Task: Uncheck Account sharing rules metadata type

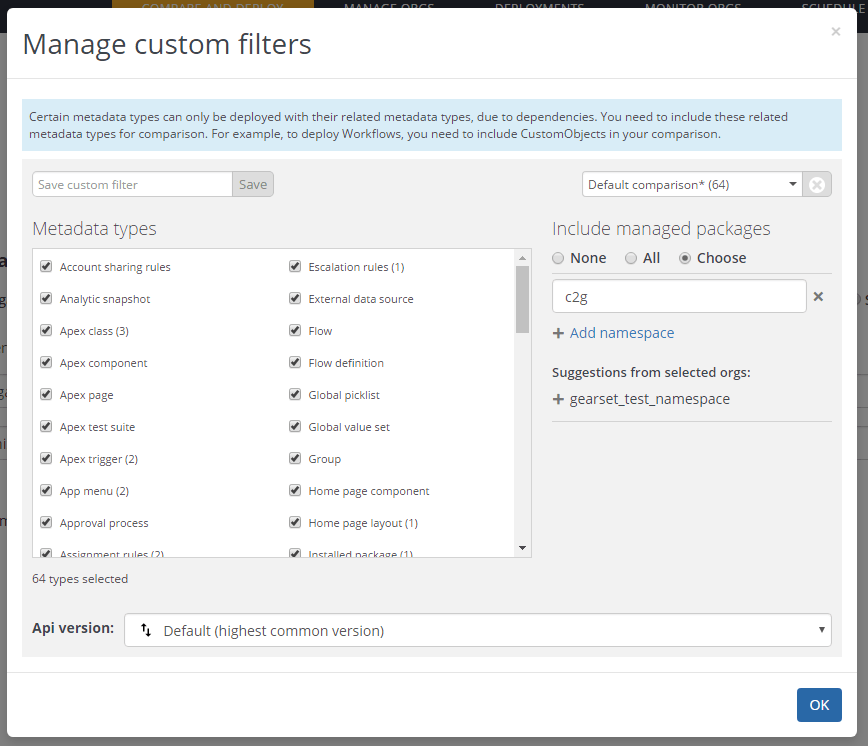Action: point(46,267)
